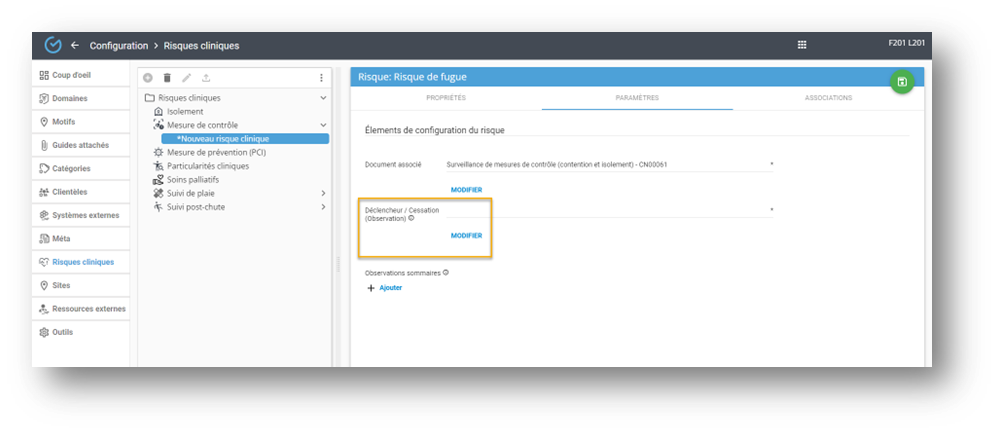This screenshot has width=997, height=432.
Task: Expand the Suivi de plaie node
Action: pyautogui.click(x=322, y=193)
